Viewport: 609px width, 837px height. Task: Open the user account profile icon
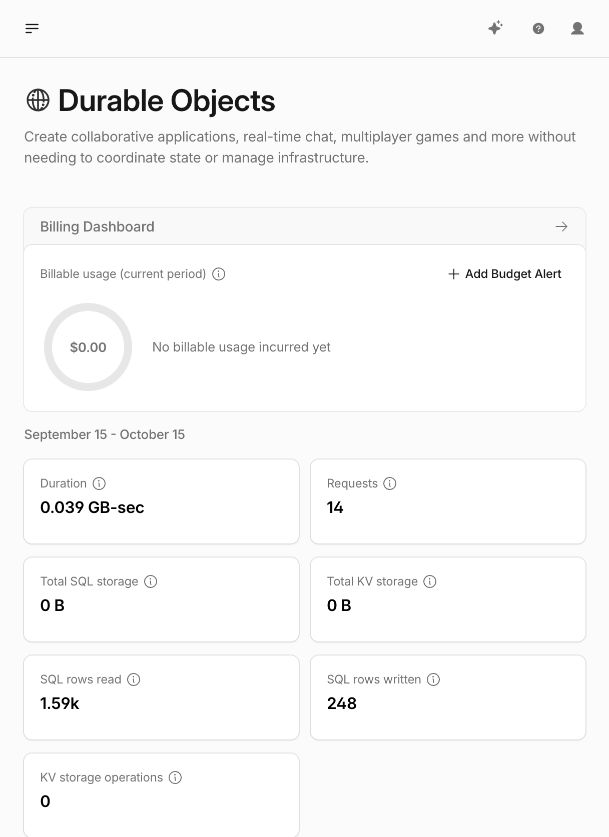pos(577,28)
